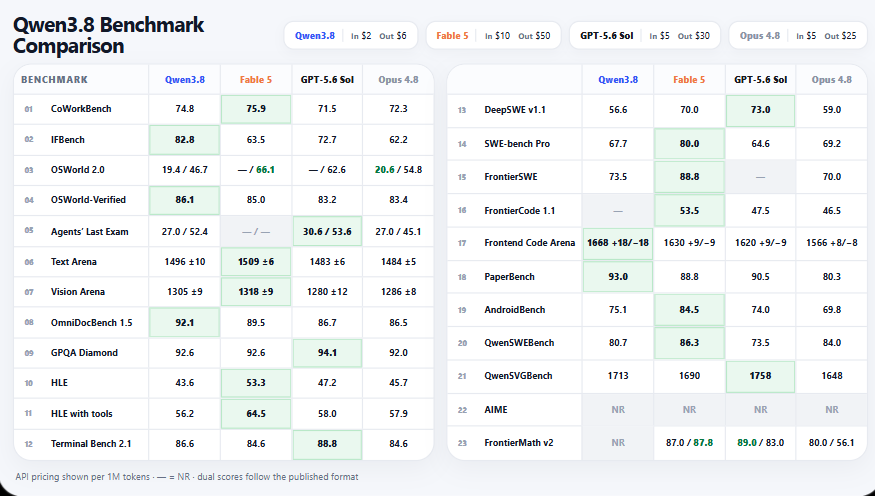Click the CoWorkBench row label
Viewport: 875px width, 496px height.
81,109
